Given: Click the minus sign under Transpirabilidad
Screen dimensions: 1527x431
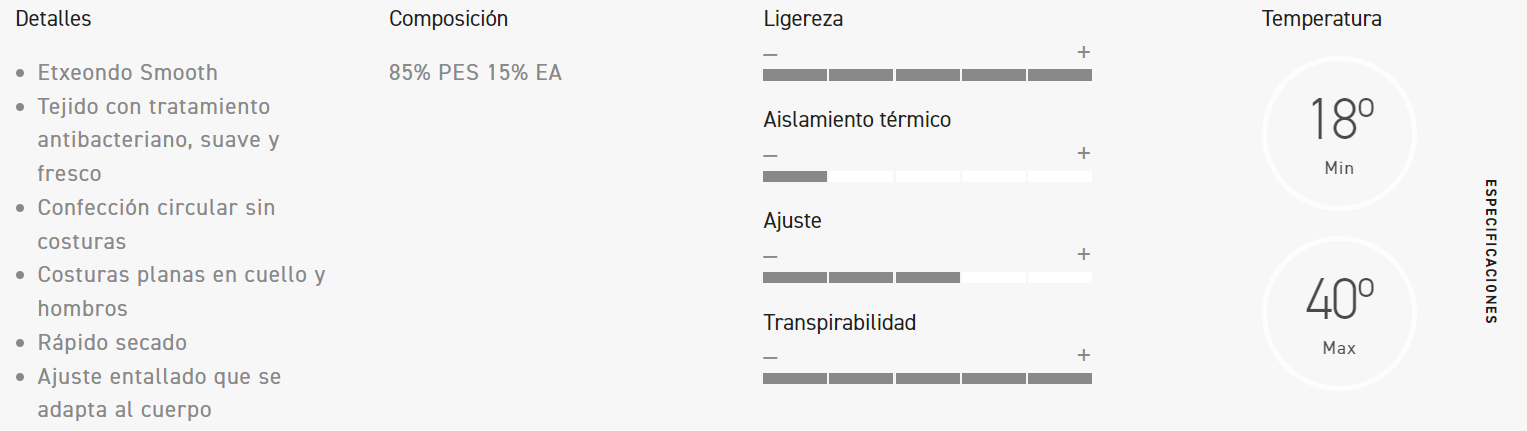Looking at the screenshot, I should pos(770,357).
